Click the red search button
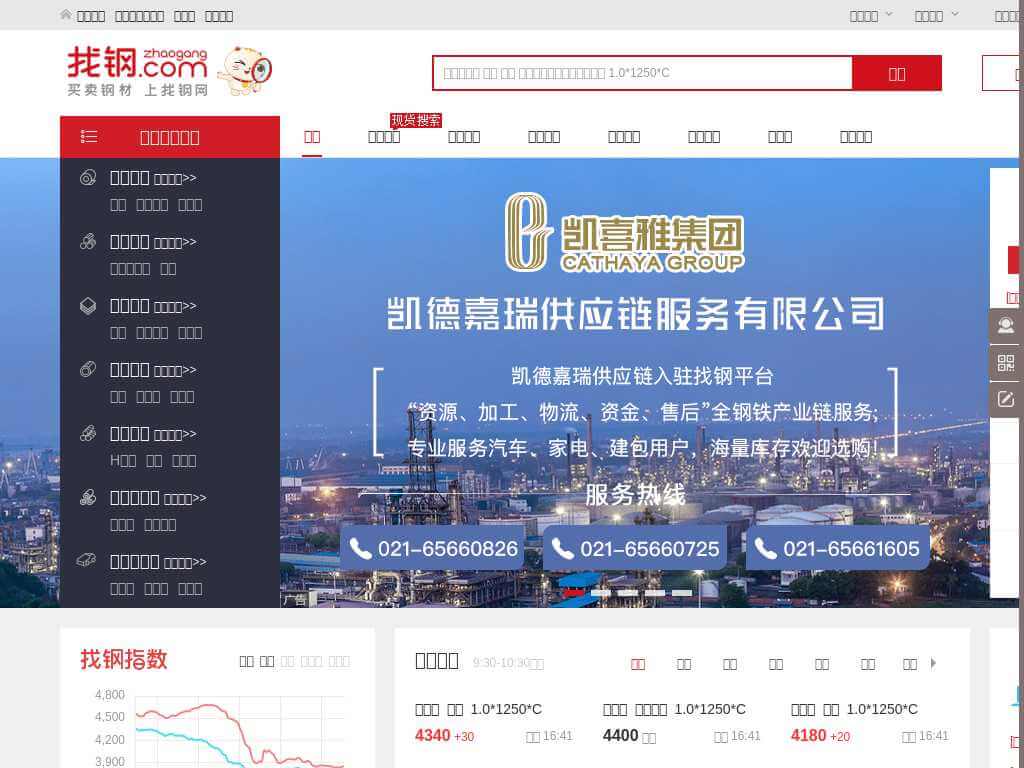 897,73
